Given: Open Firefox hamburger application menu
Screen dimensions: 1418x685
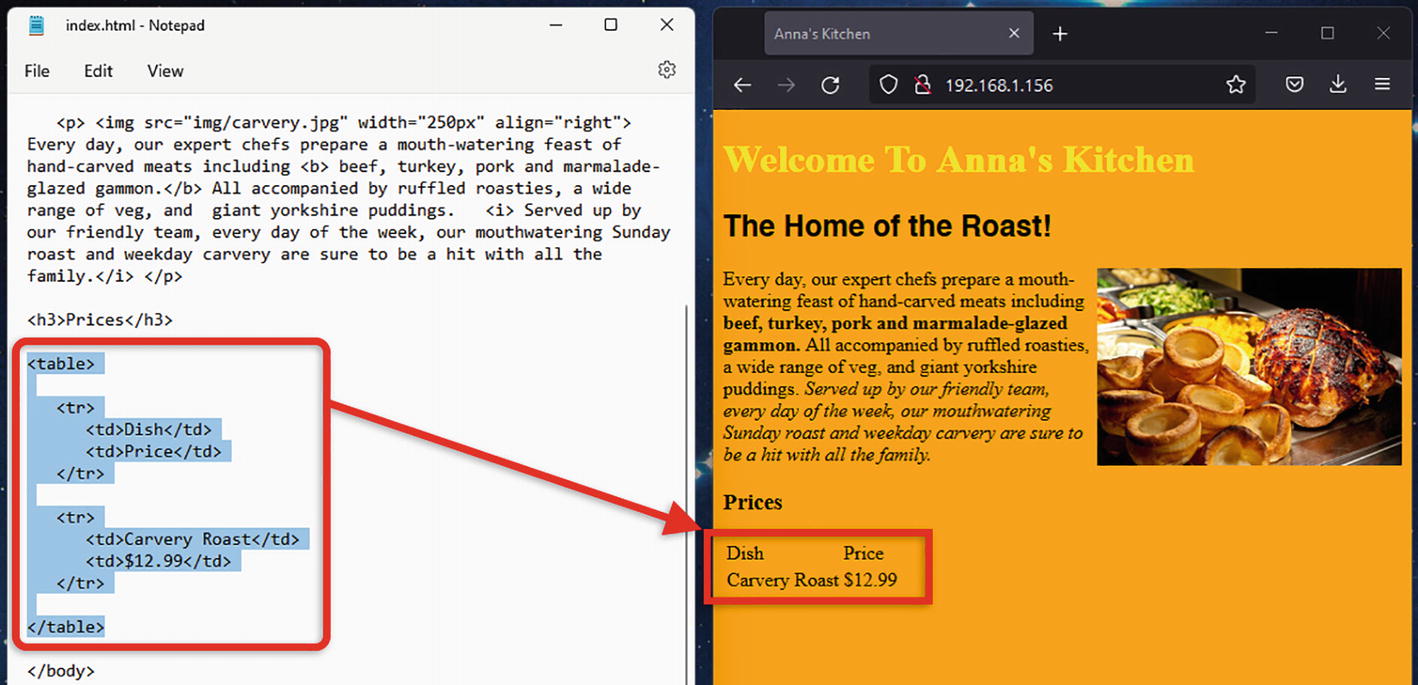Looking at the screenshot, I should point(1382,85).
